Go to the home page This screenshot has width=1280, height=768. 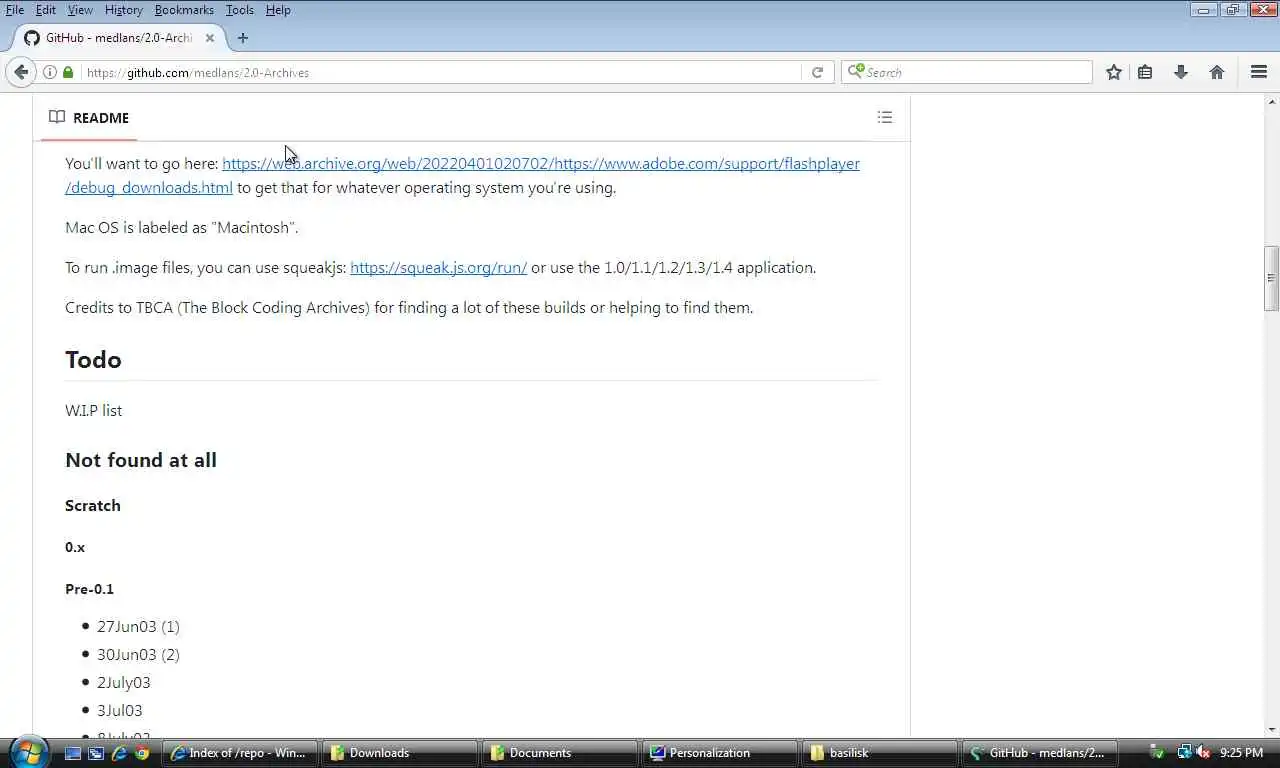(x=1217, y=72)
